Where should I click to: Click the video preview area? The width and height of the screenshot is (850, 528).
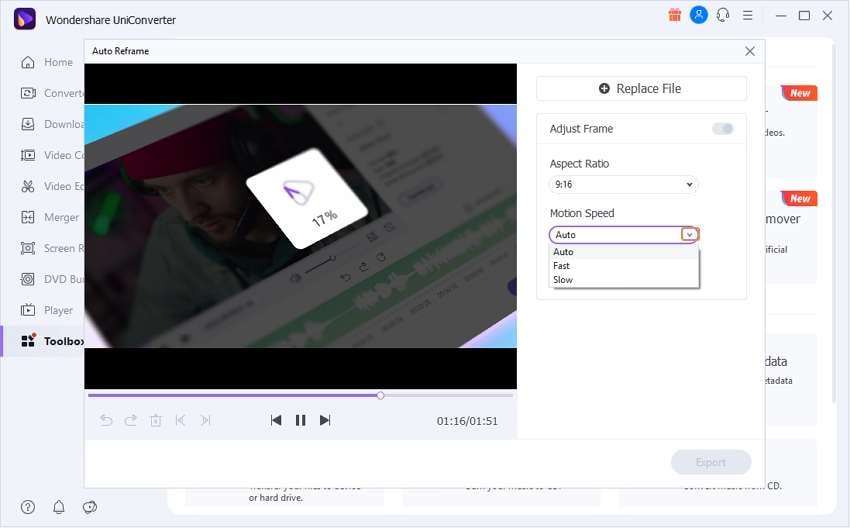click(x=300, y=227)
